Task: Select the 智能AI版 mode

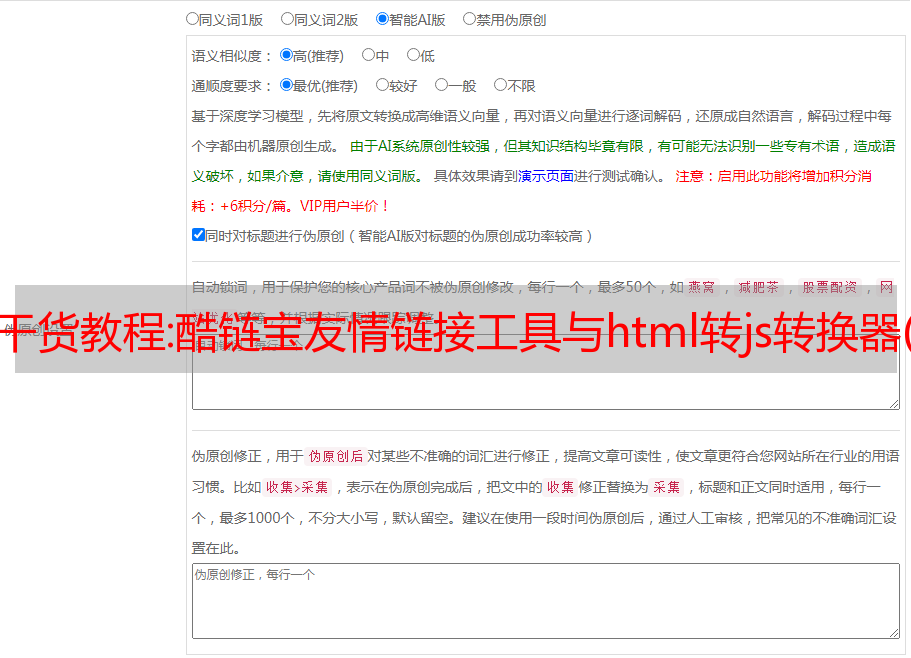Action: (x=382, y=18)
